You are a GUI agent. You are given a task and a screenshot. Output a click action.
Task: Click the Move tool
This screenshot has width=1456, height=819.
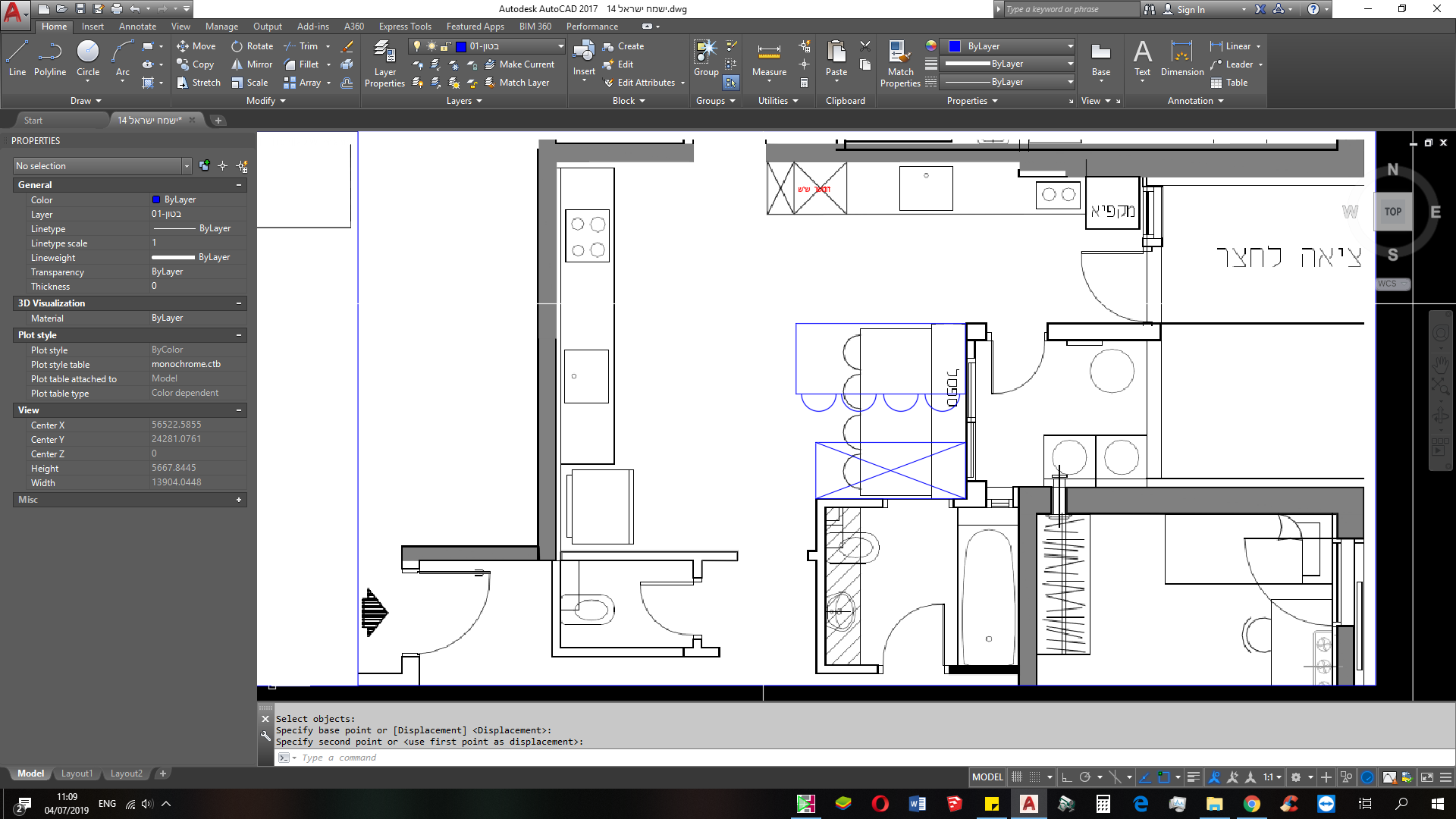[x=196, y=46]
